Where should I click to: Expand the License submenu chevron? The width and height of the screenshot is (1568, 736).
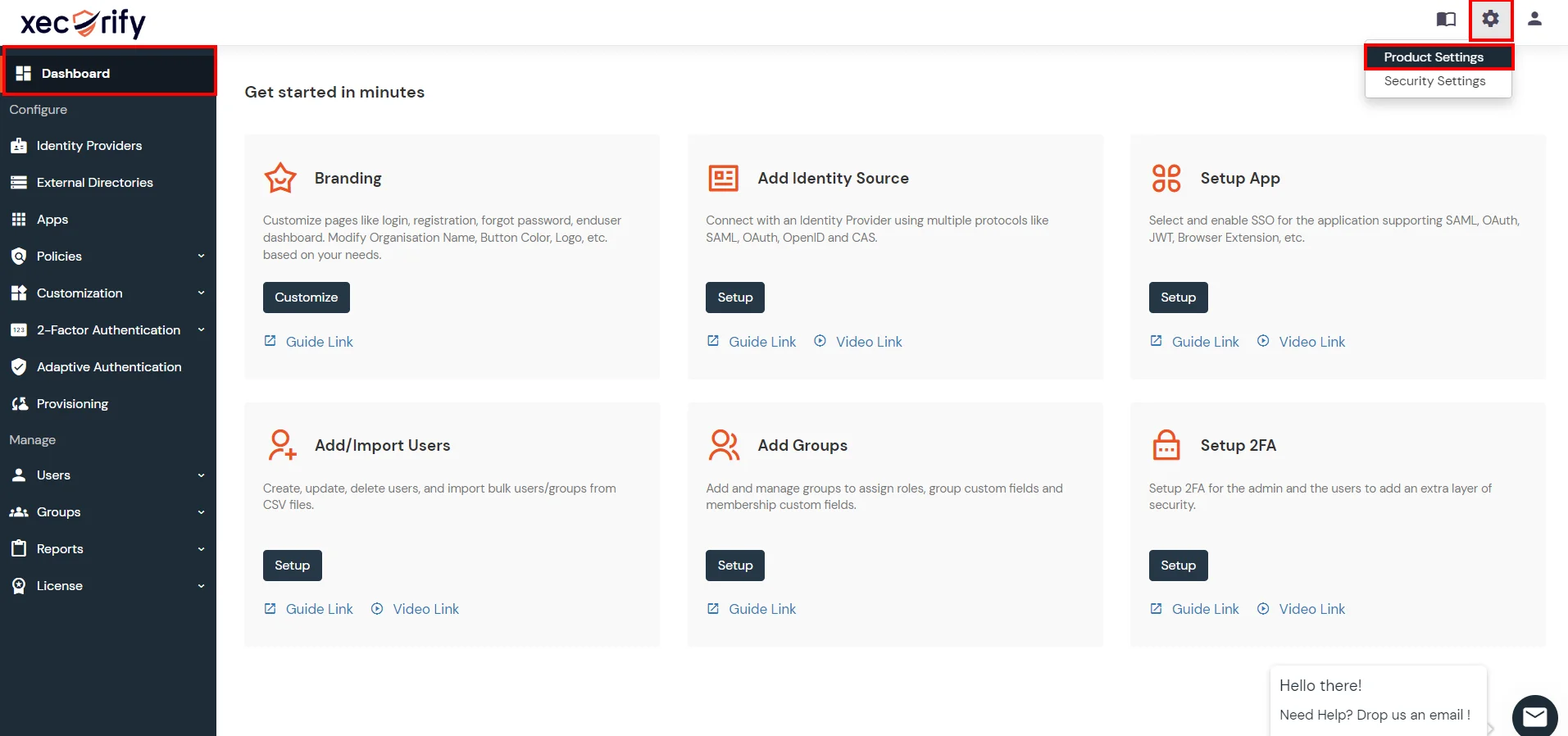coord(201,586)
